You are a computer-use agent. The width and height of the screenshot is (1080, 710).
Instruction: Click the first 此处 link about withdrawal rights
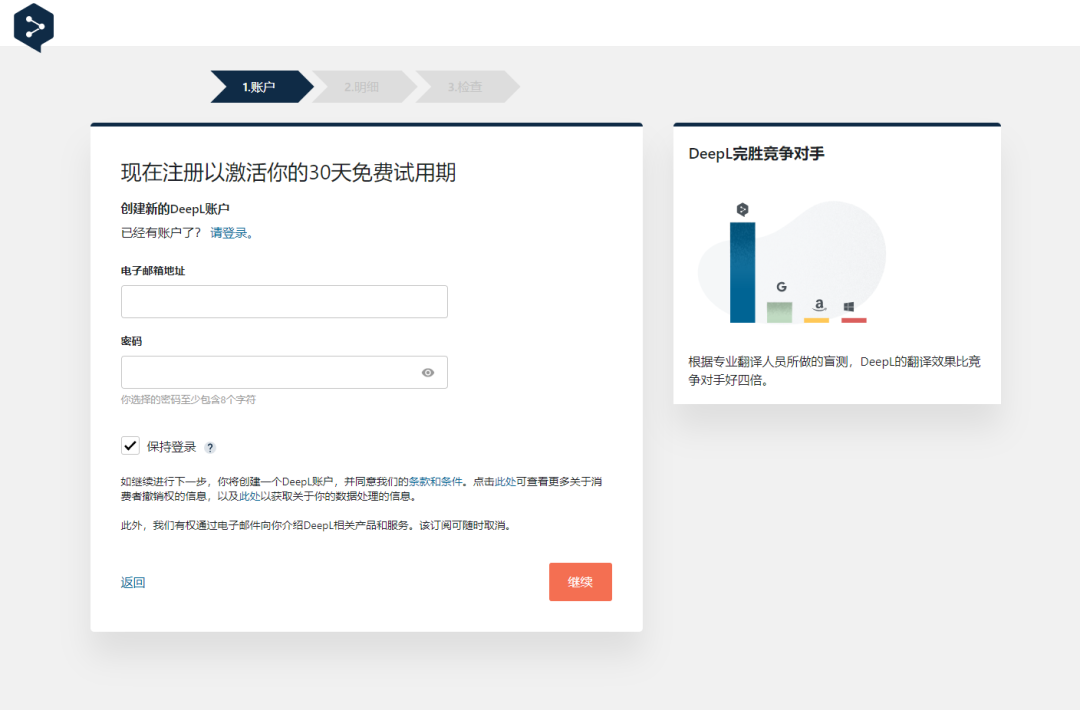505,481
